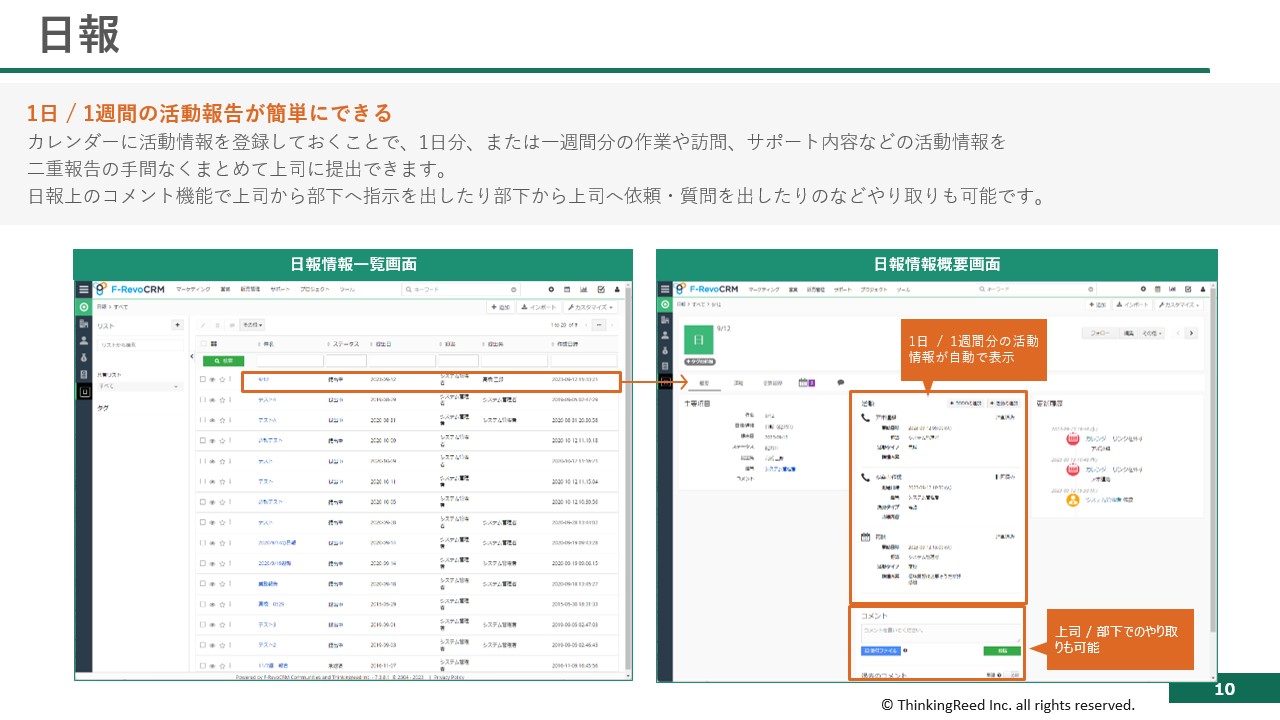Viewport: 1280px width, 720px height.
Task: Open user profile icon in list screen header
Action: coord(618,289)
